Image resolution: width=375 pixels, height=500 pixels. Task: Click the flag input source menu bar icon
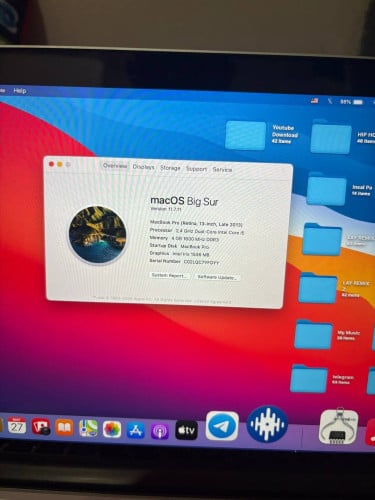coord(314,101)
